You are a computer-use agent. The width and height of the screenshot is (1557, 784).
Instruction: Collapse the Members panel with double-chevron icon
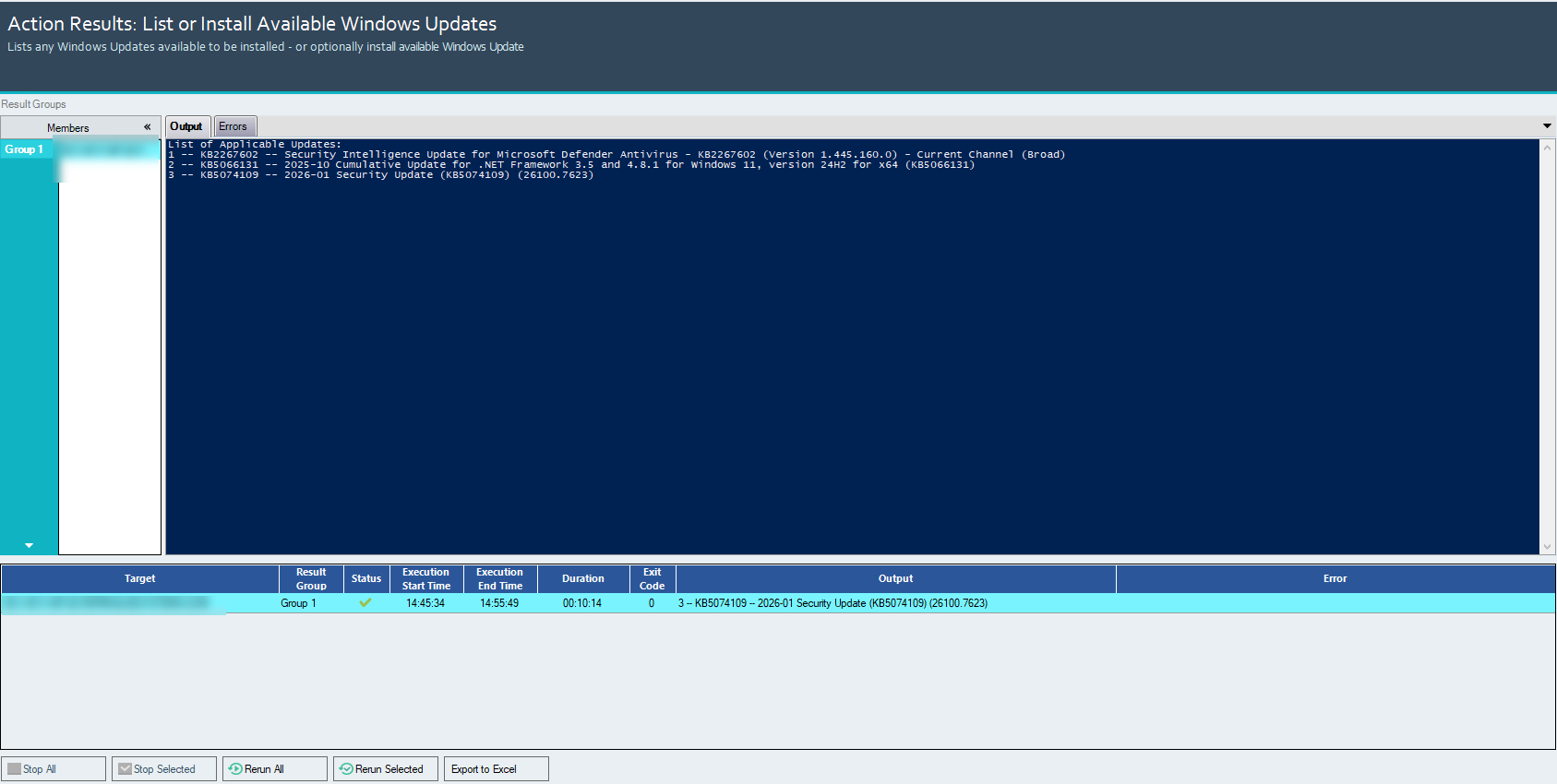[147, 127]
